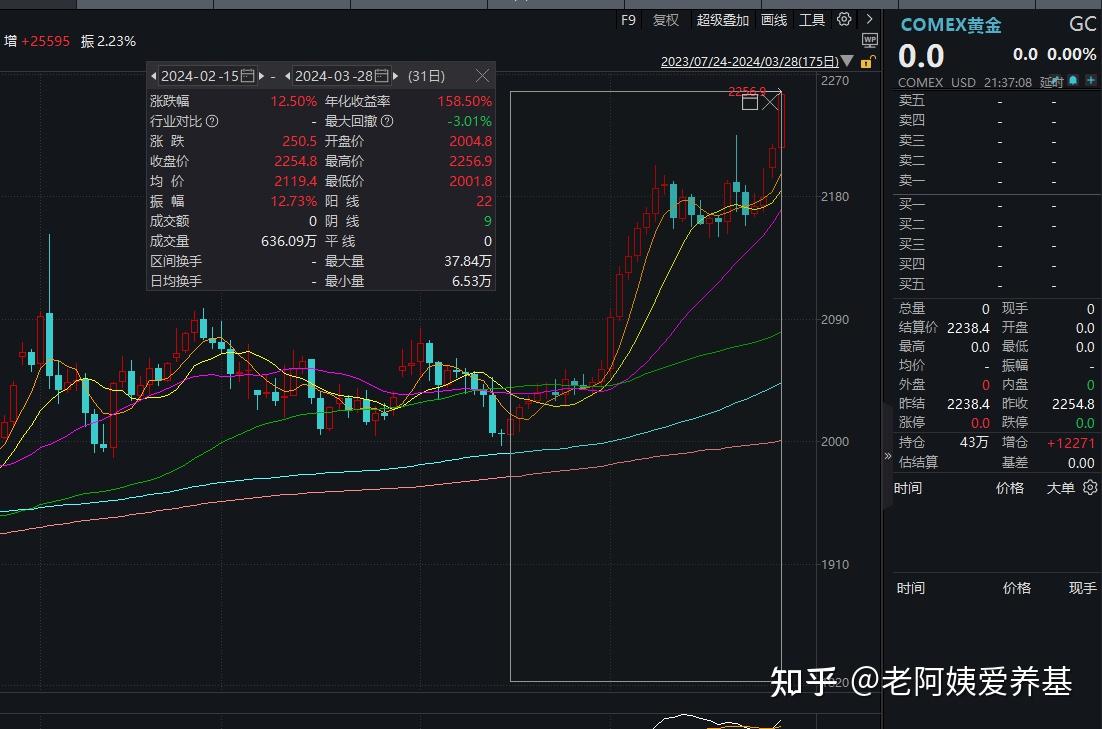Click the calendar icon beside 2024-02-15
This screenshot has height=729, width=1102.
[x=248, y=75]
